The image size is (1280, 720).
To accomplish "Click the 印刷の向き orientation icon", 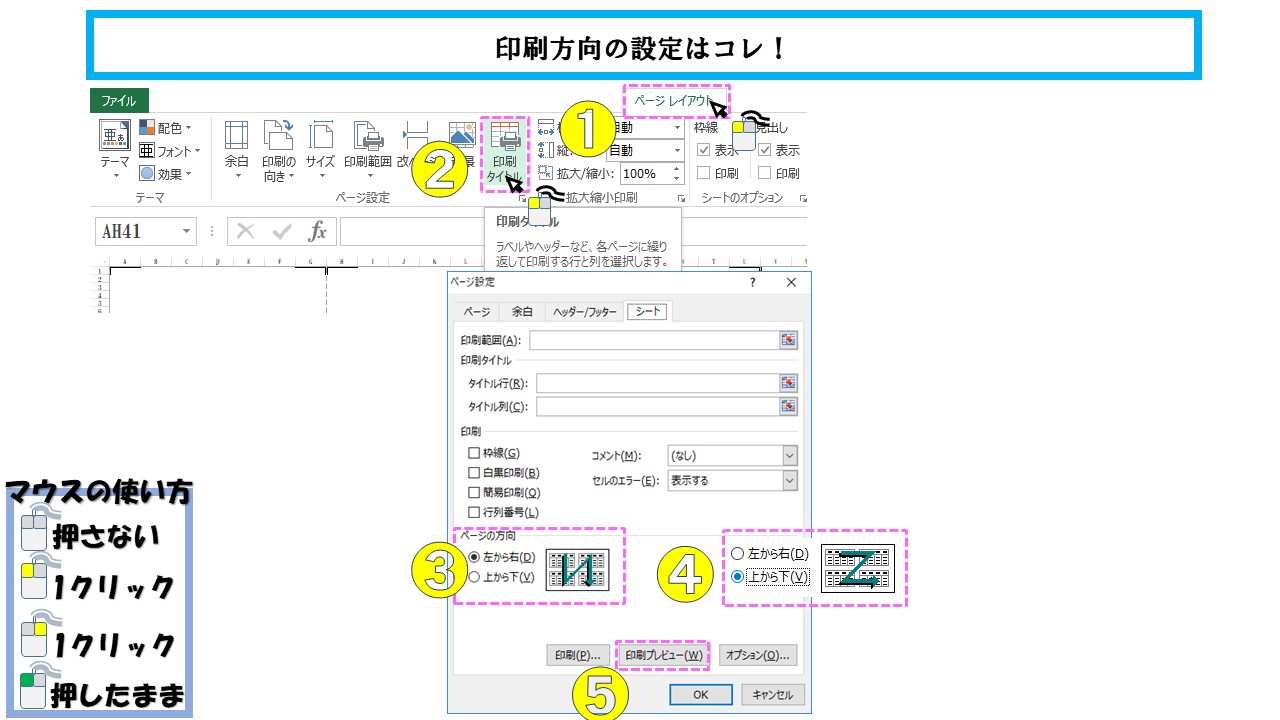I will tap(279, 136).
